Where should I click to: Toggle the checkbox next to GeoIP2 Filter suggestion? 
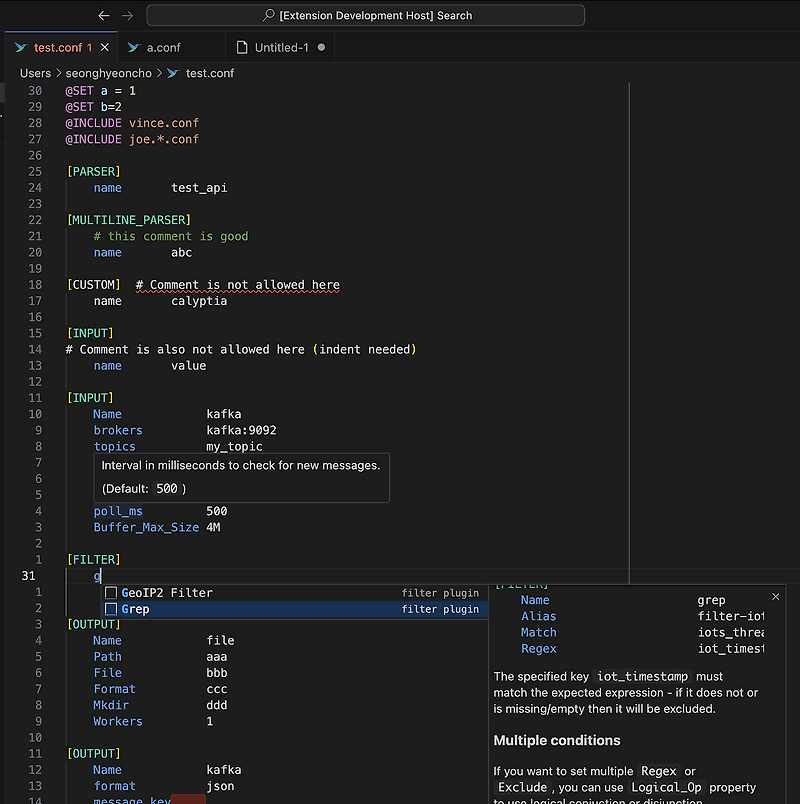[x=112, y=593]
